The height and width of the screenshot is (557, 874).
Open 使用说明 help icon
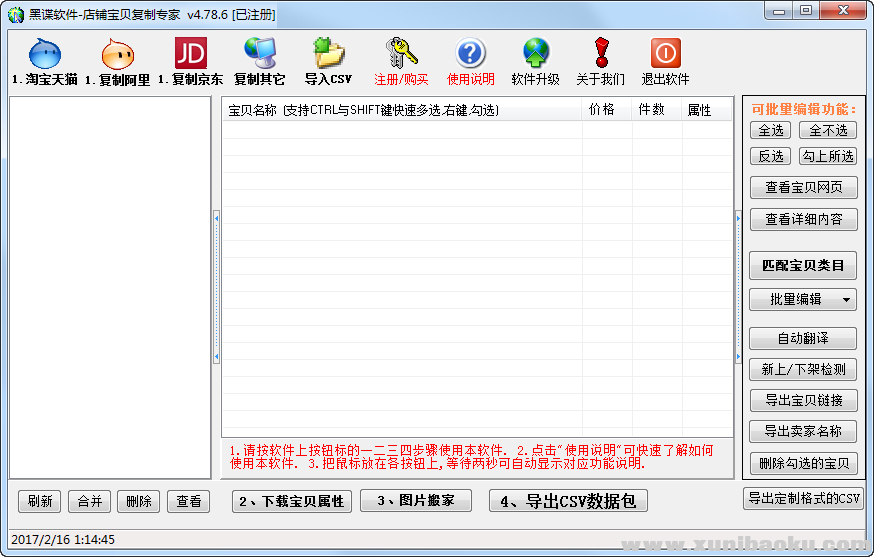[470, 54]
